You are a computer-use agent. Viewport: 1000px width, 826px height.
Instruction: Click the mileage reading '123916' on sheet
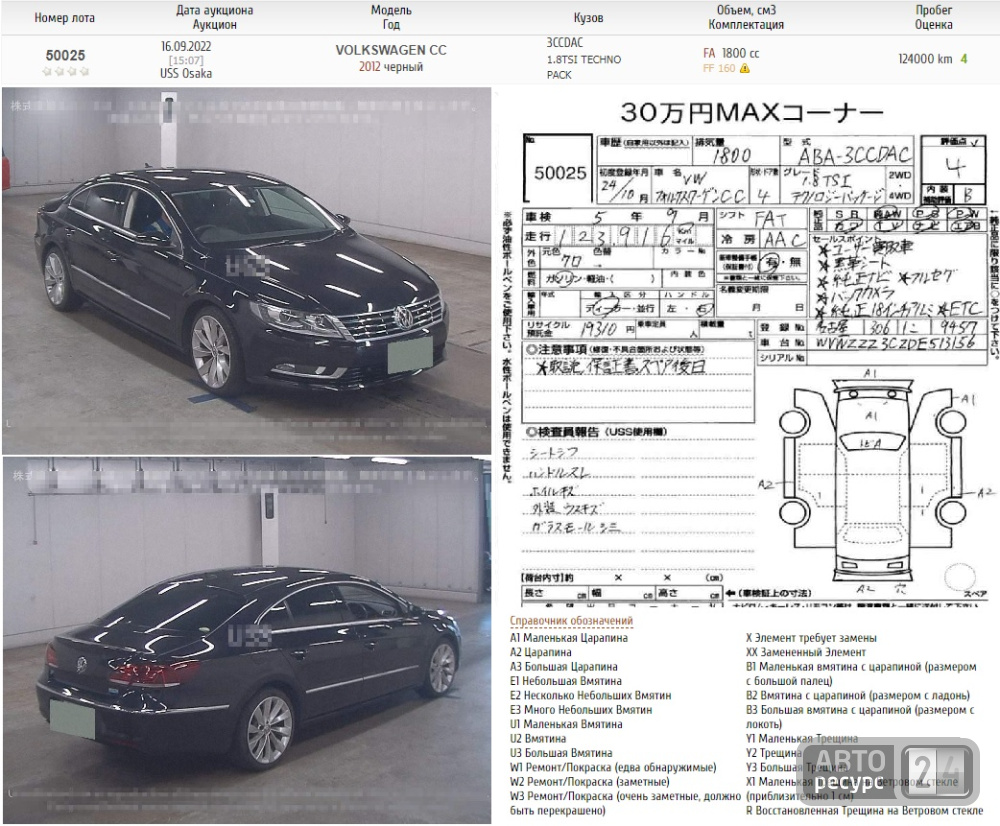[616, 237]
